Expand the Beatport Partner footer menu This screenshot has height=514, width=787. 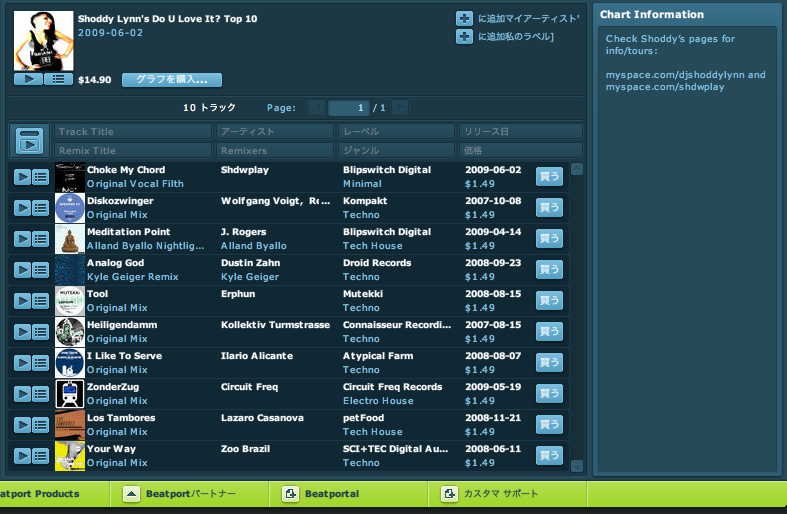[x=132, y=494]
